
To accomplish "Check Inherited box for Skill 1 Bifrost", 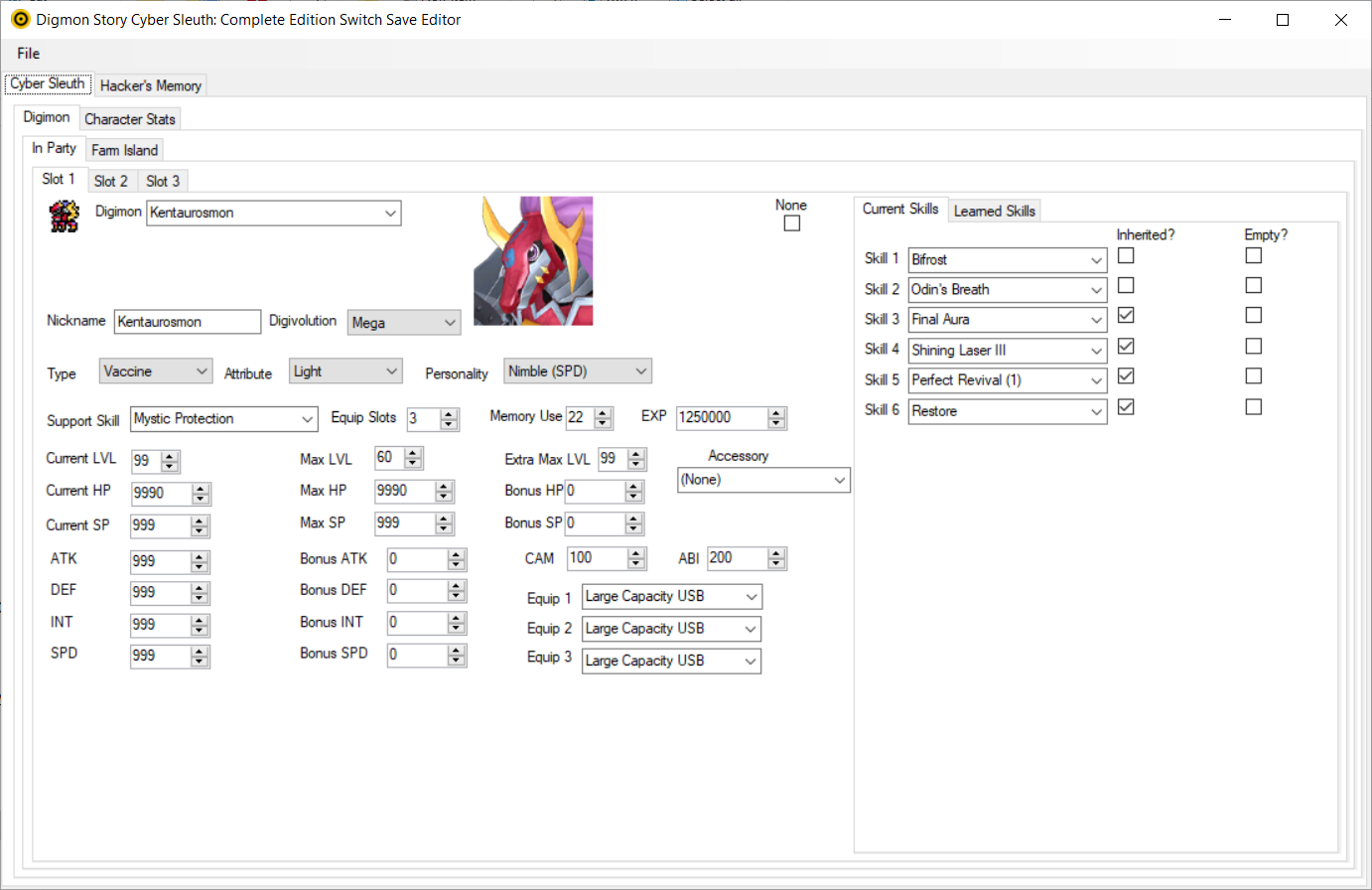I will click(x=1126, y=255).
